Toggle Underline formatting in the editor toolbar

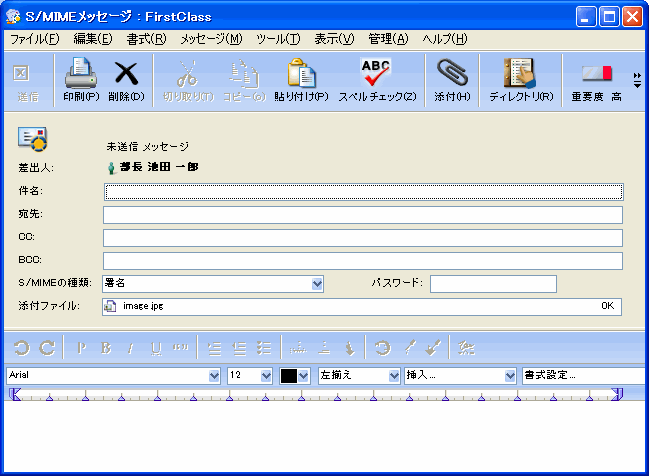pyautogui.click(x=156, y=348)
